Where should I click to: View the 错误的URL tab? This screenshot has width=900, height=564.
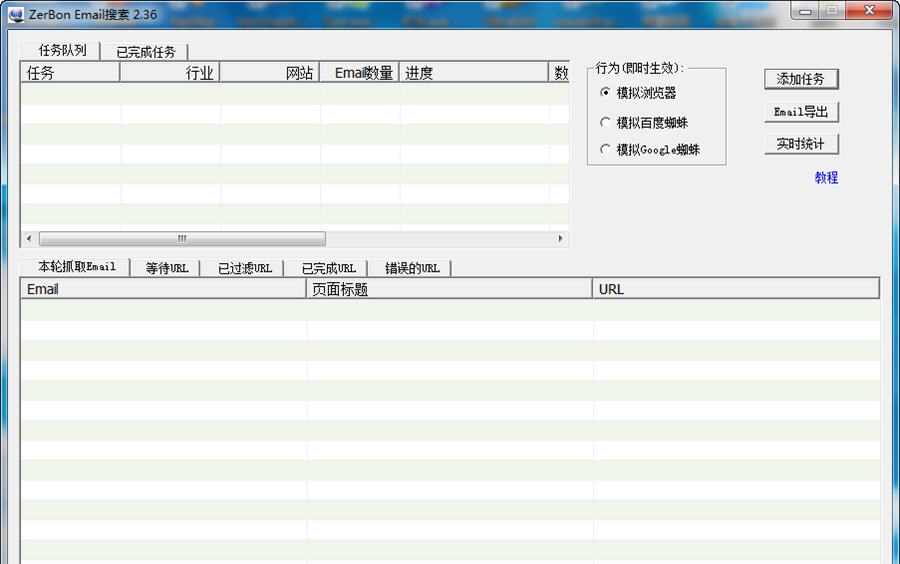[x=411, y=269]
